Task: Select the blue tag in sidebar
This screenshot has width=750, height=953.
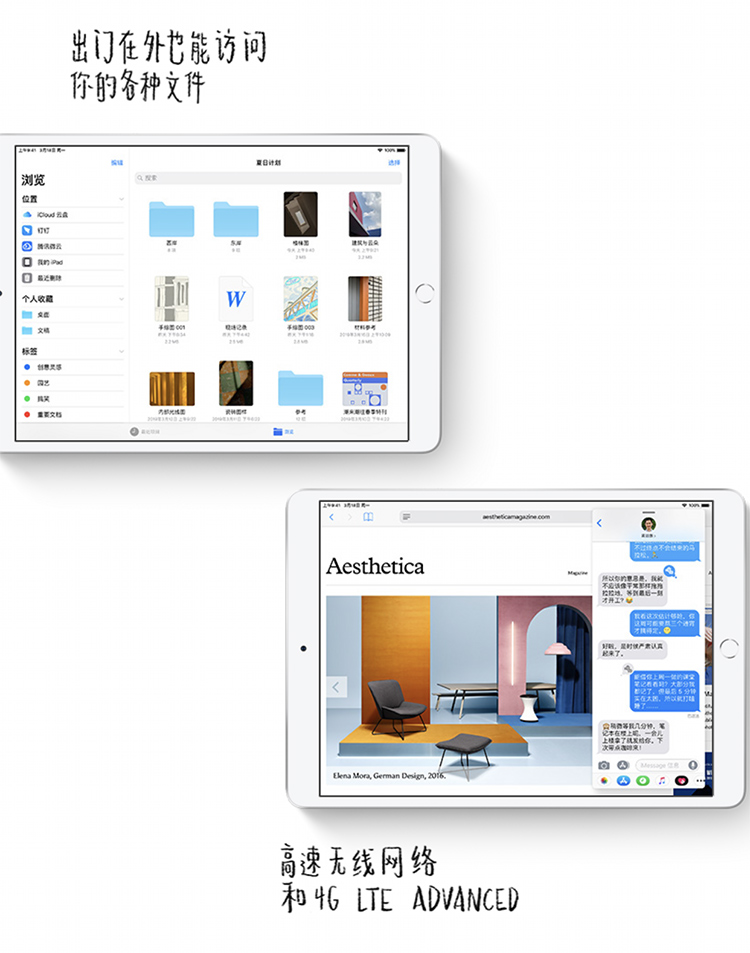Action: point(28,367)
